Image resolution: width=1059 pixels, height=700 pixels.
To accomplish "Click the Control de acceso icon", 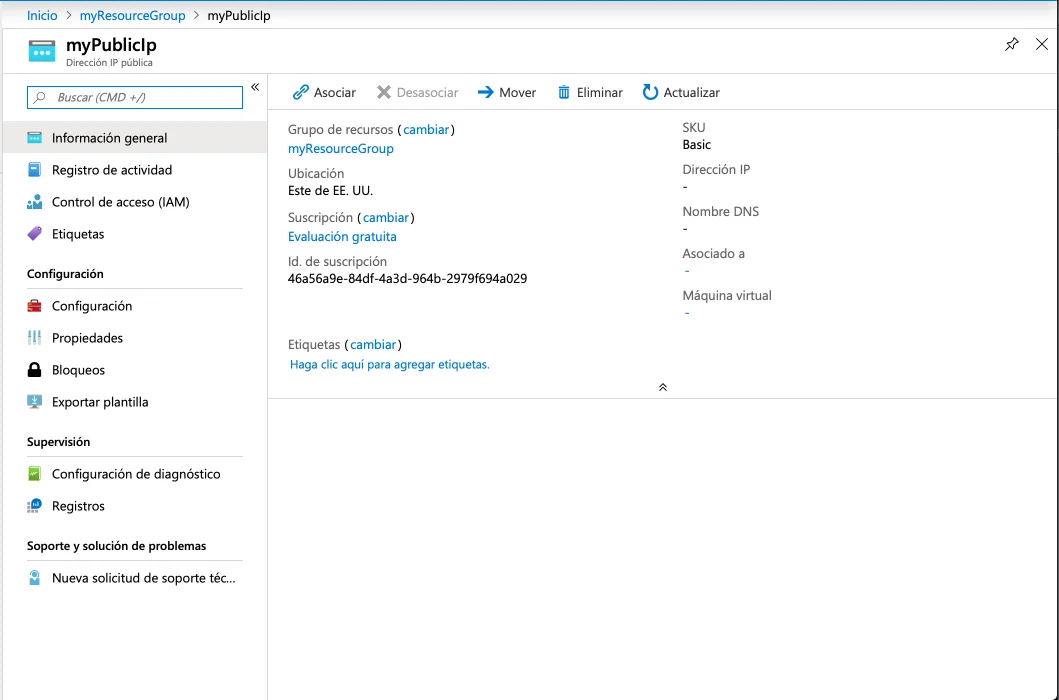I will (x=34, y=202).
